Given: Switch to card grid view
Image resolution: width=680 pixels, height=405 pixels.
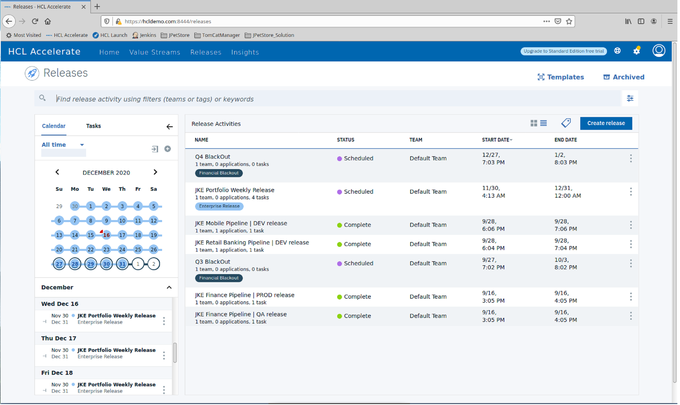Looking at the screenshot, I should click(x=534, y=124).
